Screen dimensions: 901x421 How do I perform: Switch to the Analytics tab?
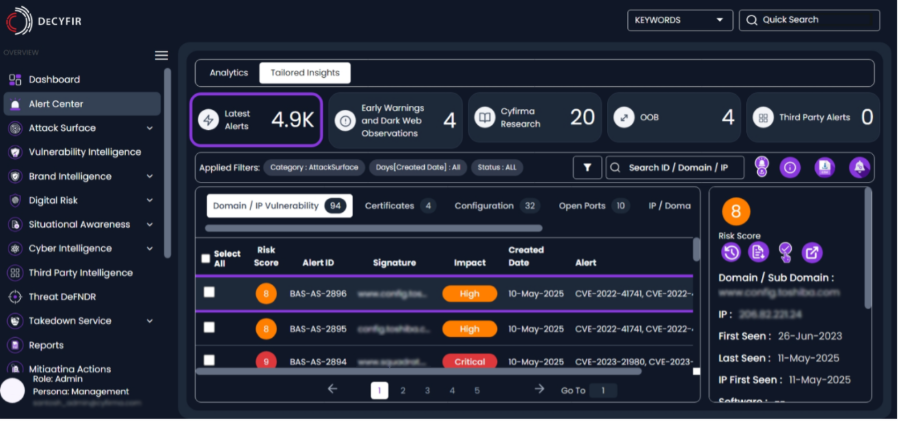click(229, 73)
